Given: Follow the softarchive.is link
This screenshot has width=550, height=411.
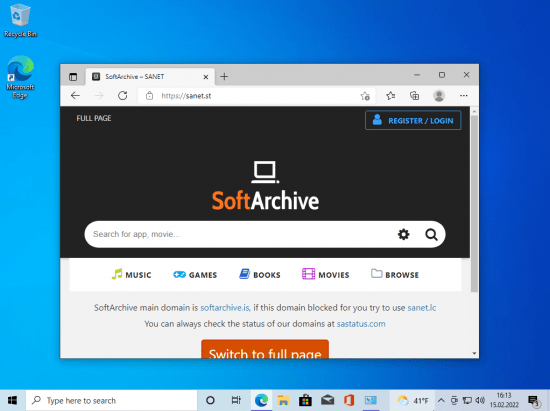Looking at the screenshot, I should coord(225,308).
